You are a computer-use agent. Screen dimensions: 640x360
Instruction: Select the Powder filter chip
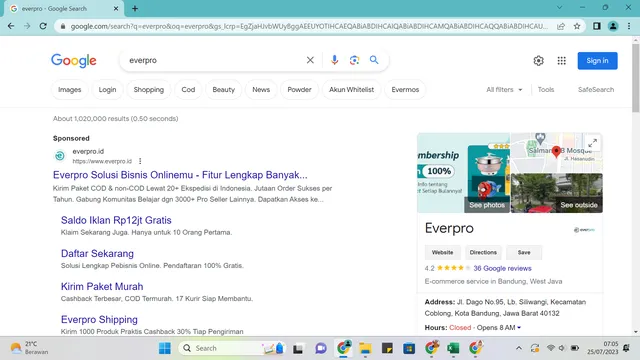(299, 89)
